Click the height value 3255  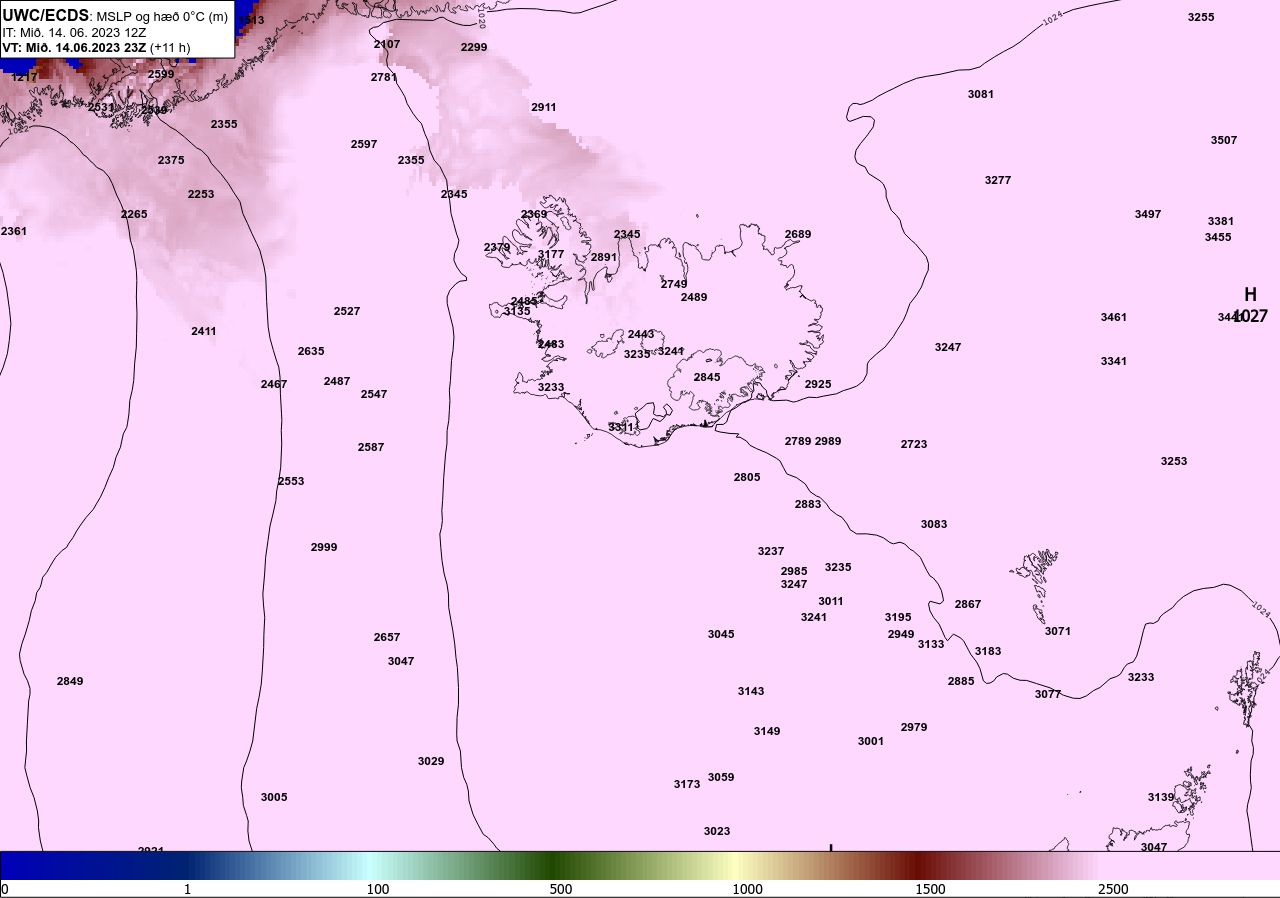click(x=1201, y=17)
